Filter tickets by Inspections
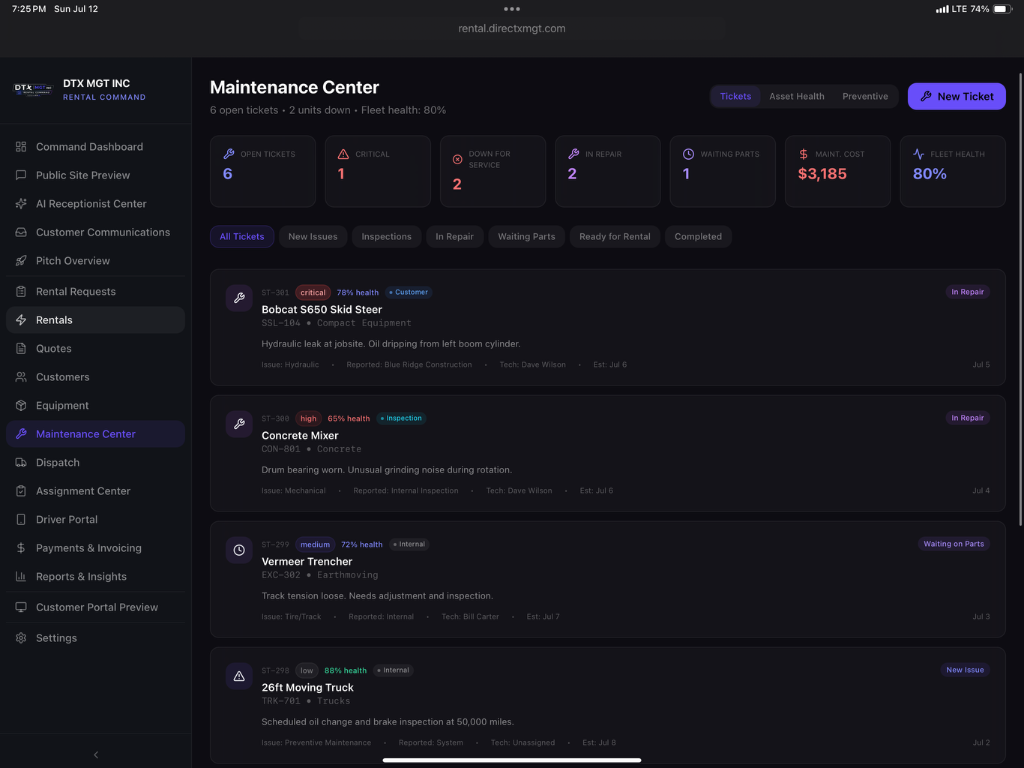Screen dimensions: 1024x768 387,236
